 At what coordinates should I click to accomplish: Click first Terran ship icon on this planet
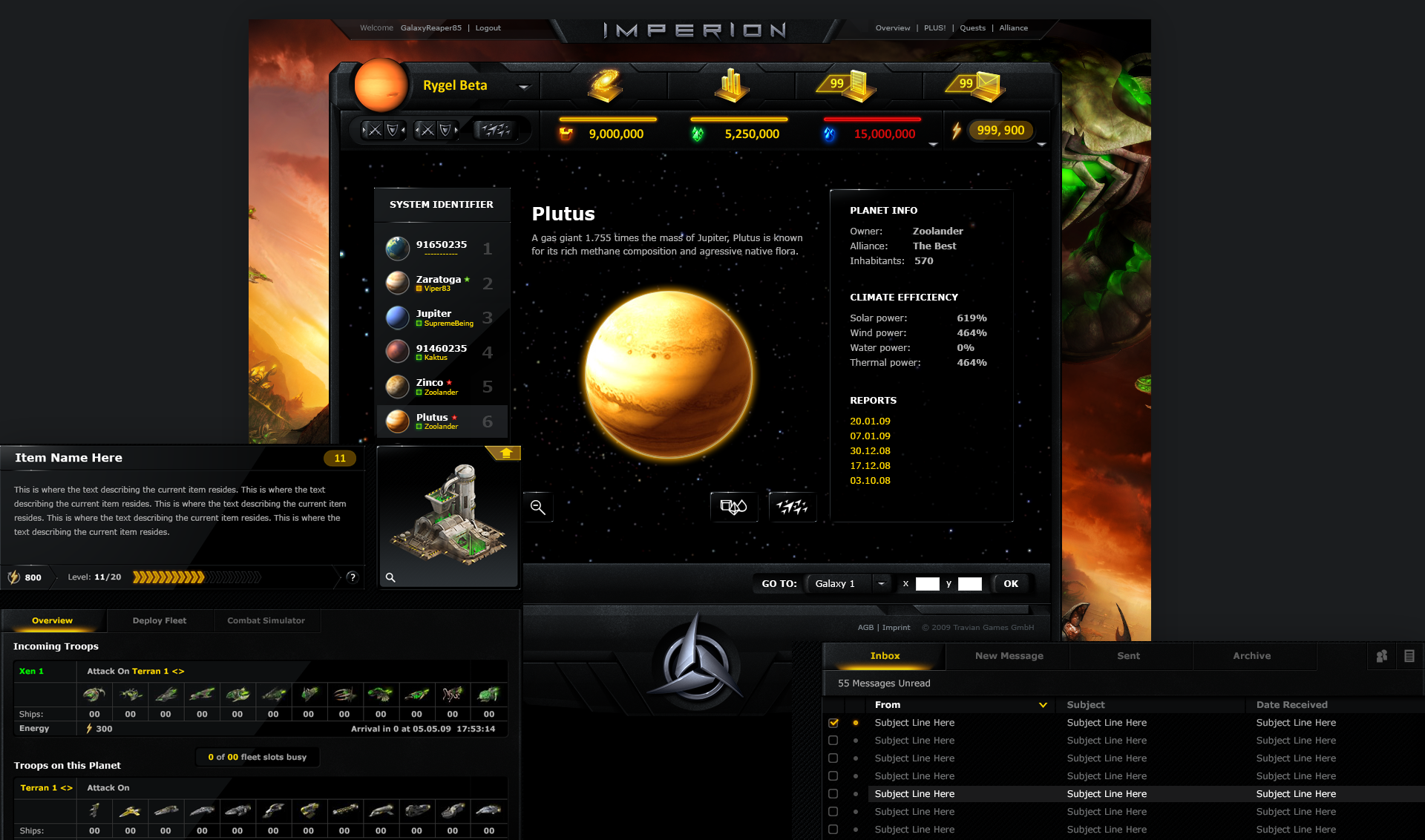(x=94, y=810)
